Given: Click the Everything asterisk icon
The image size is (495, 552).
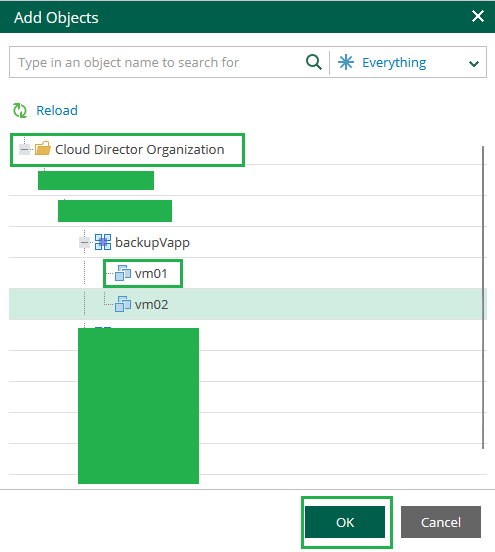Looking at the screenshot, I should click(x=346, y=62).
